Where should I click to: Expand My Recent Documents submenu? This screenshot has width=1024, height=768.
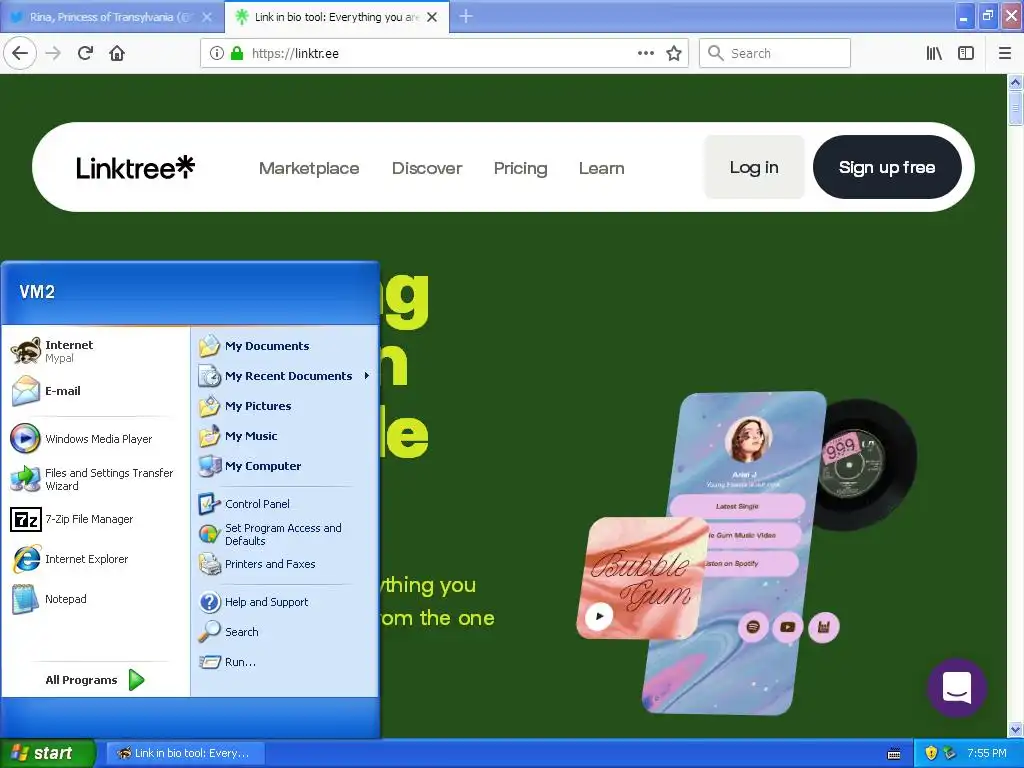(x=285, y=376)
